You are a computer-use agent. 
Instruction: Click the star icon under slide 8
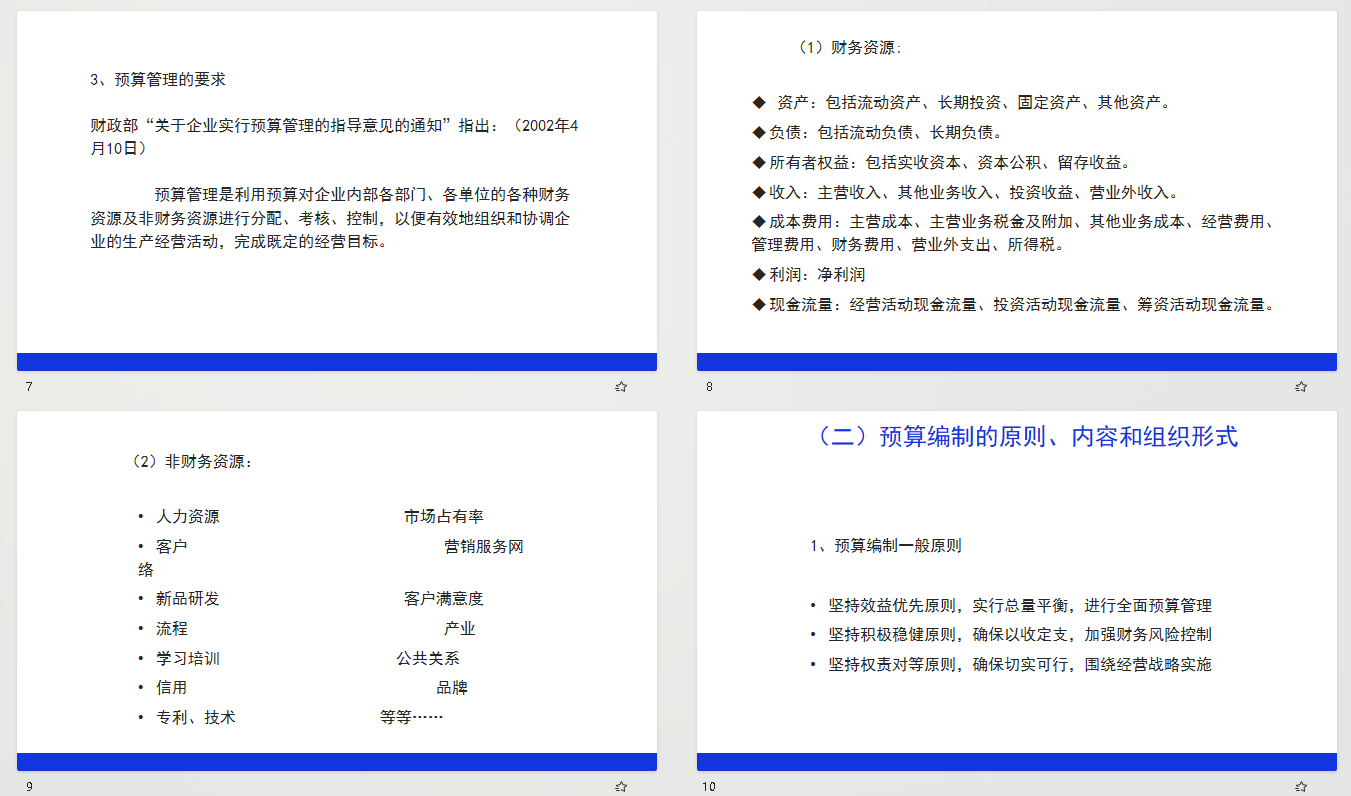1301,387
